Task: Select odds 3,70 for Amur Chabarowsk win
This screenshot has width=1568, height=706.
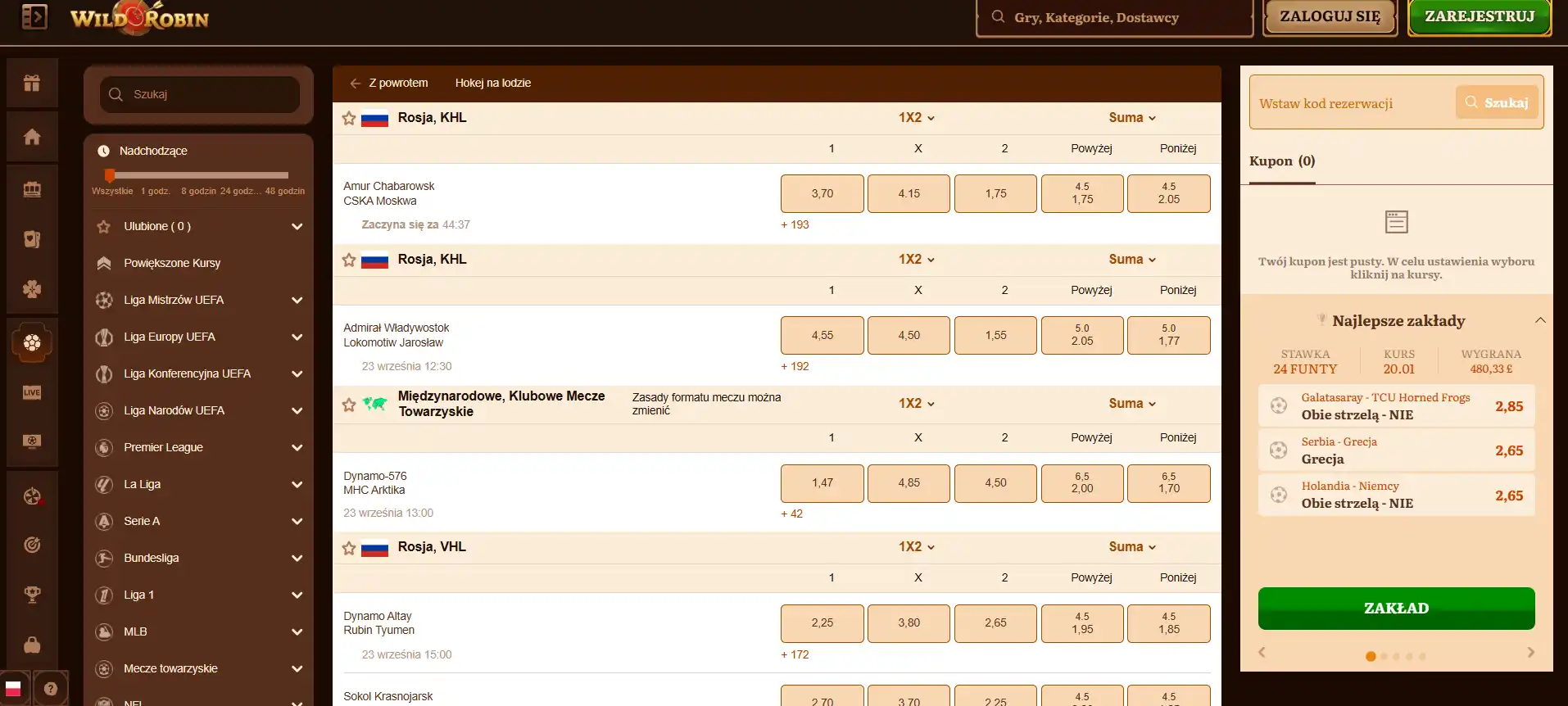Action: [823, 193]
